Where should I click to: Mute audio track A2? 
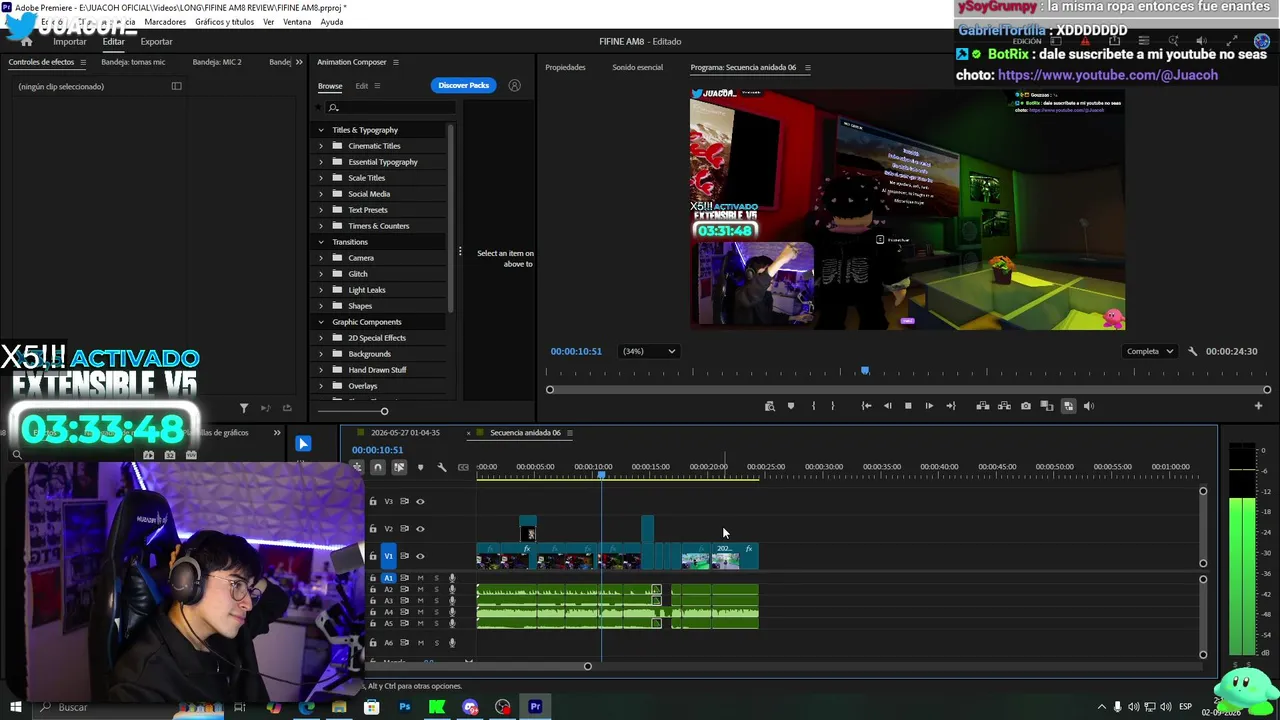[x=420, y=589]
